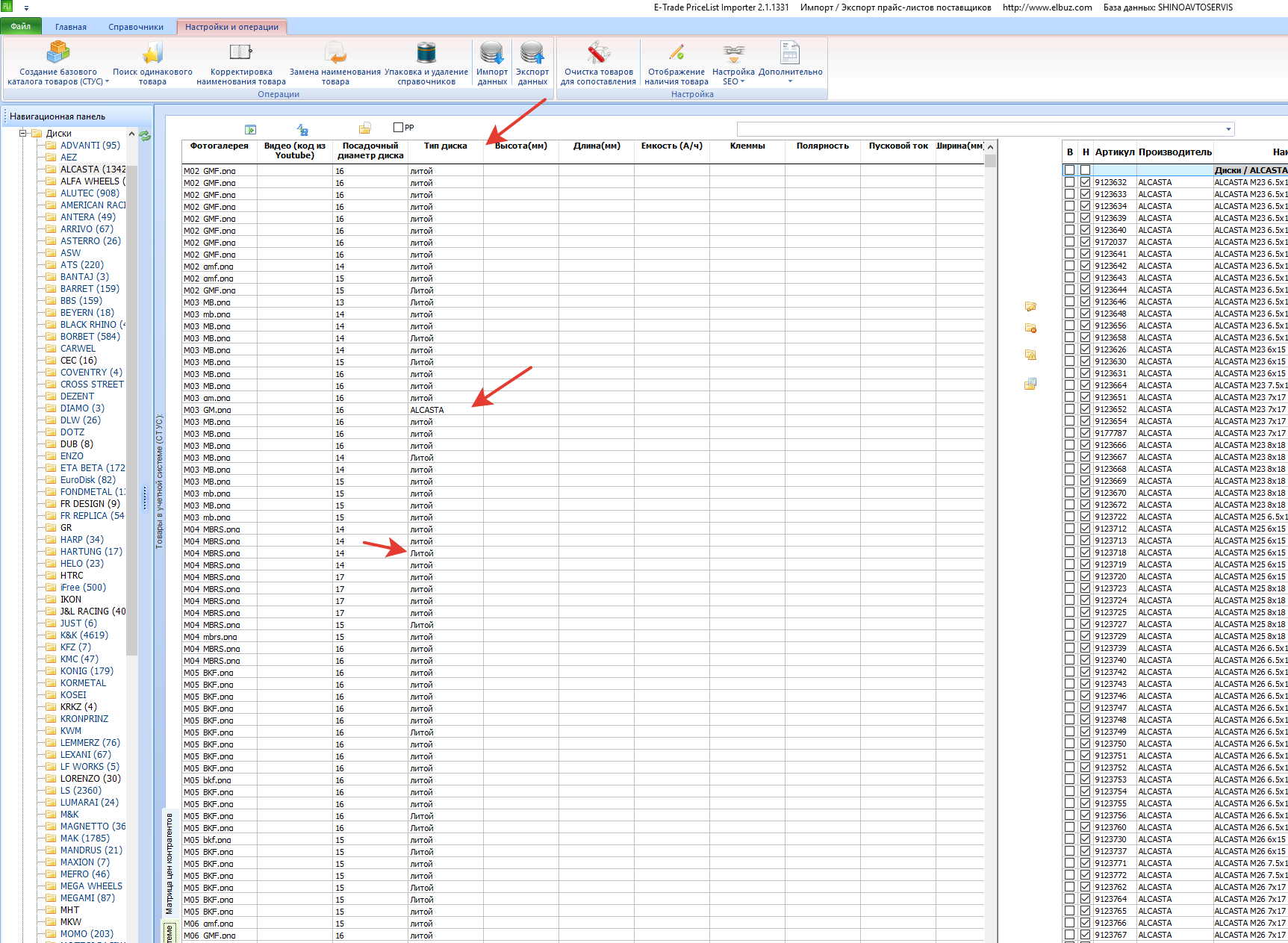Viewport: 1288px width, 943px height.
Task: Click the folder-with-pencil edit icon
Action: (x=1030, y=306)
